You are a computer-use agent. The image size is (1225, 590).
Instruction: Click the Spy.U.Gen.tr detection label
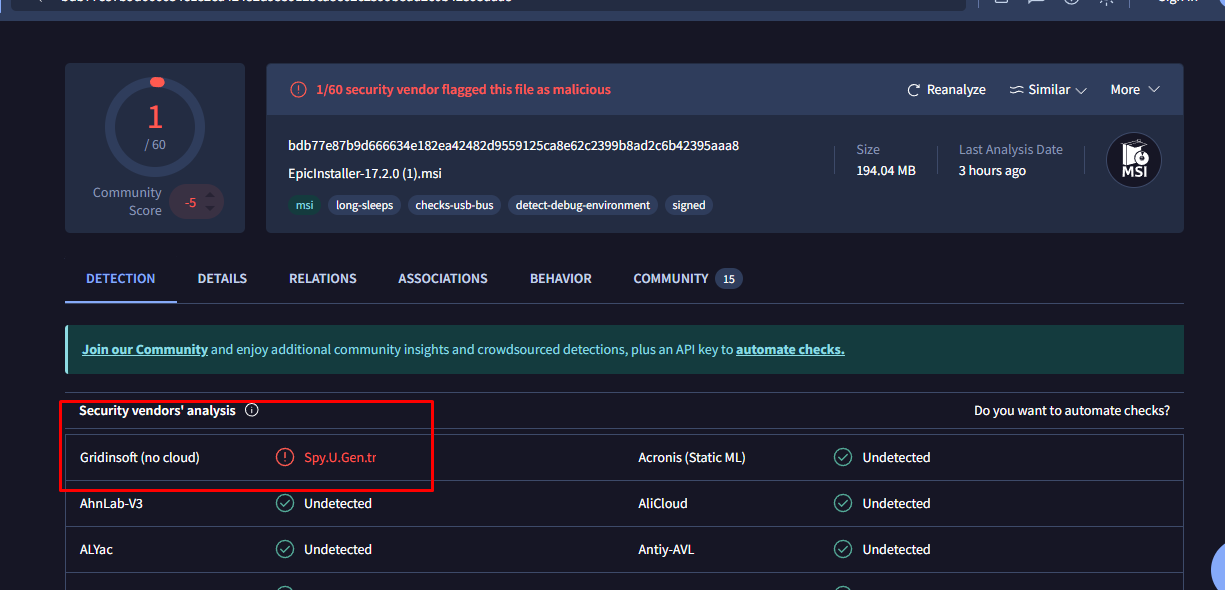tap(340, 458)
